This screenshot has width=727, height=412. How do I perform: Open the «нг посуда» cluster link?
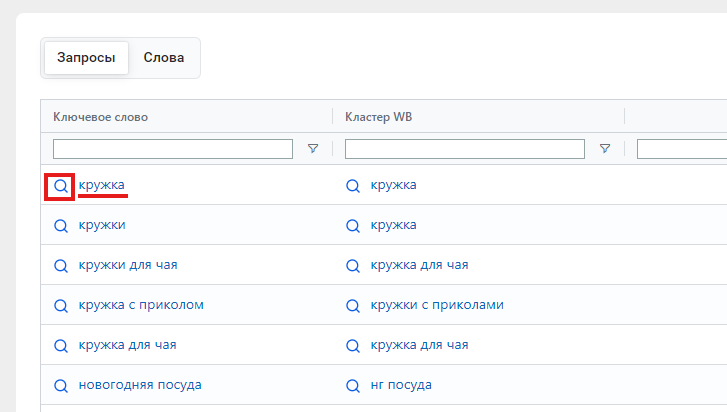(x=401, y=385)
